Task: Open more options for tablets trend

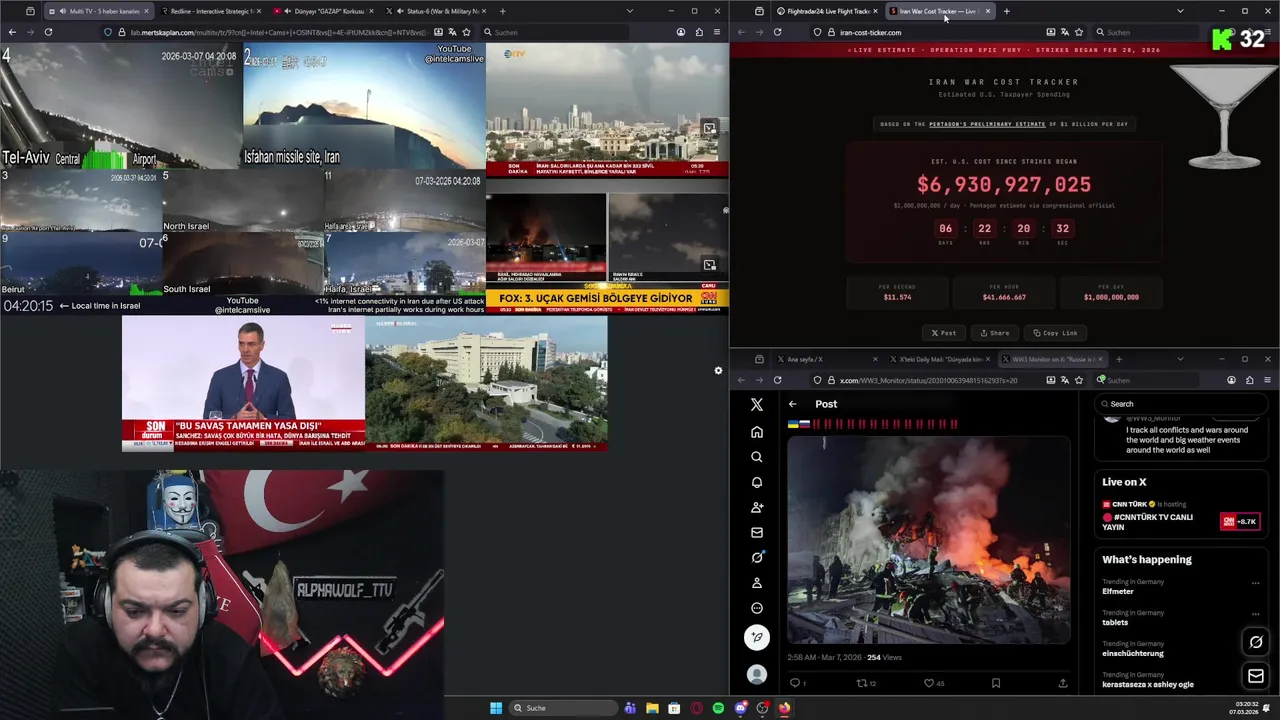Action: (x=1256, y=614)
